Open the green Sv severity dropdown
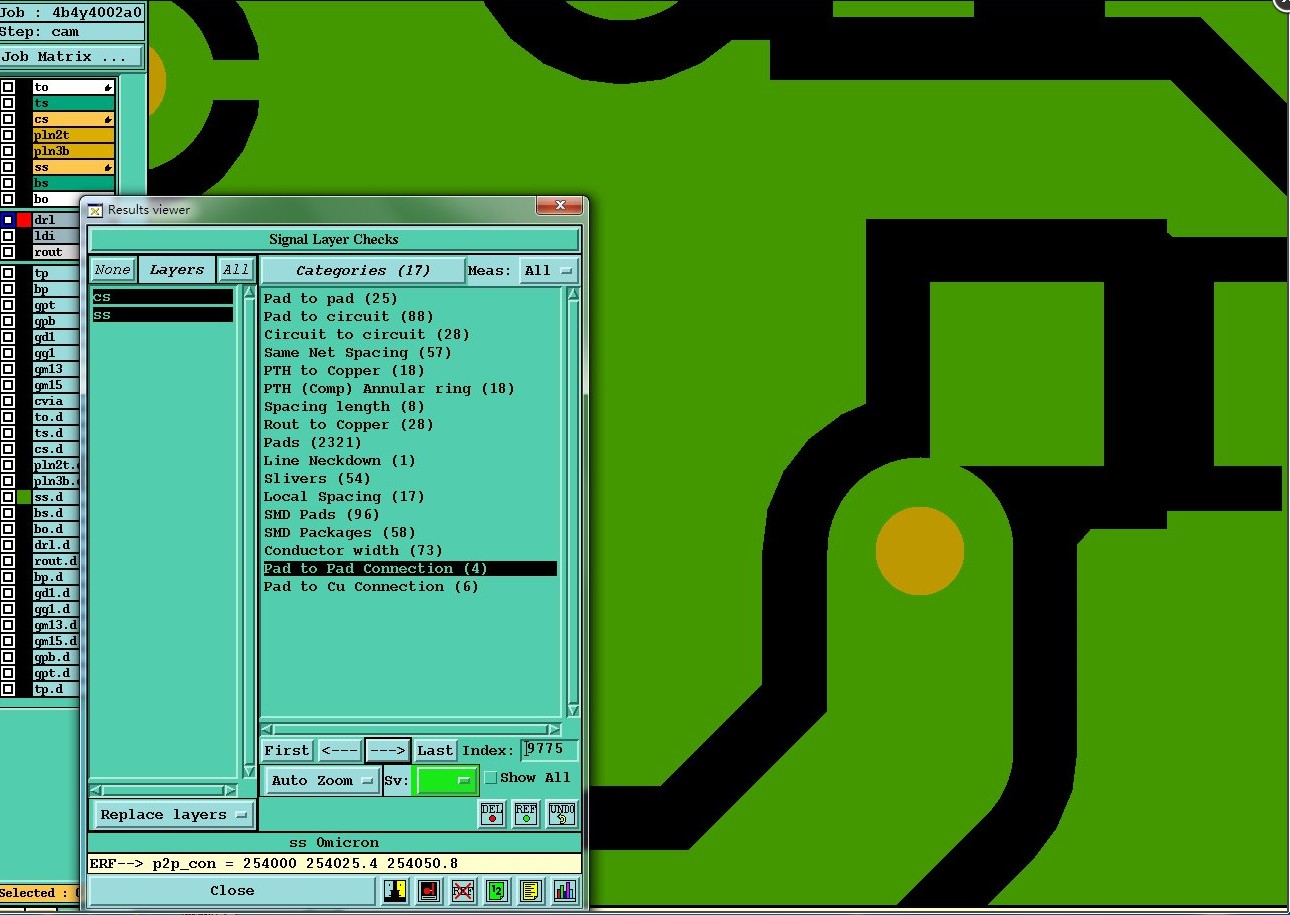Image resolution: width=1290 pixels, height=915 pixels. coord(446,780)
